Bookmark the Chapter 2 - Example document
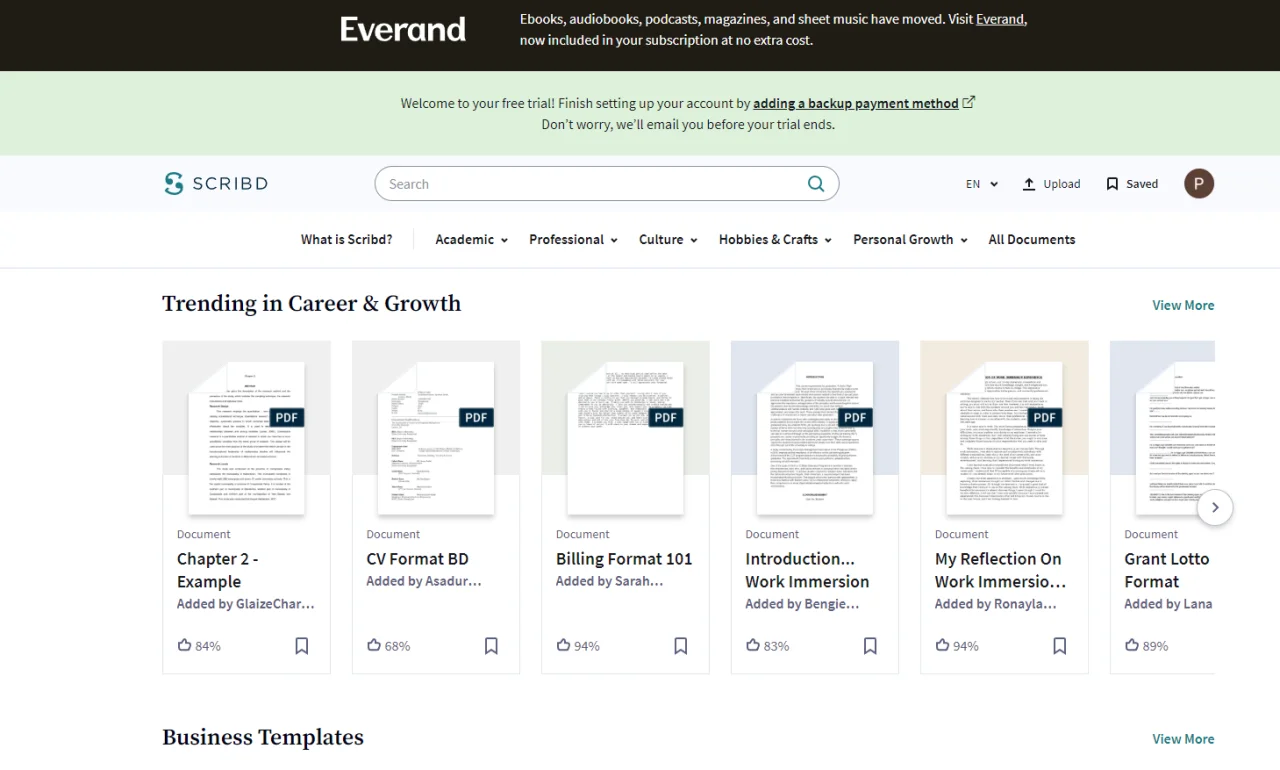1280x770 pixels. click(x=302, y=646)
